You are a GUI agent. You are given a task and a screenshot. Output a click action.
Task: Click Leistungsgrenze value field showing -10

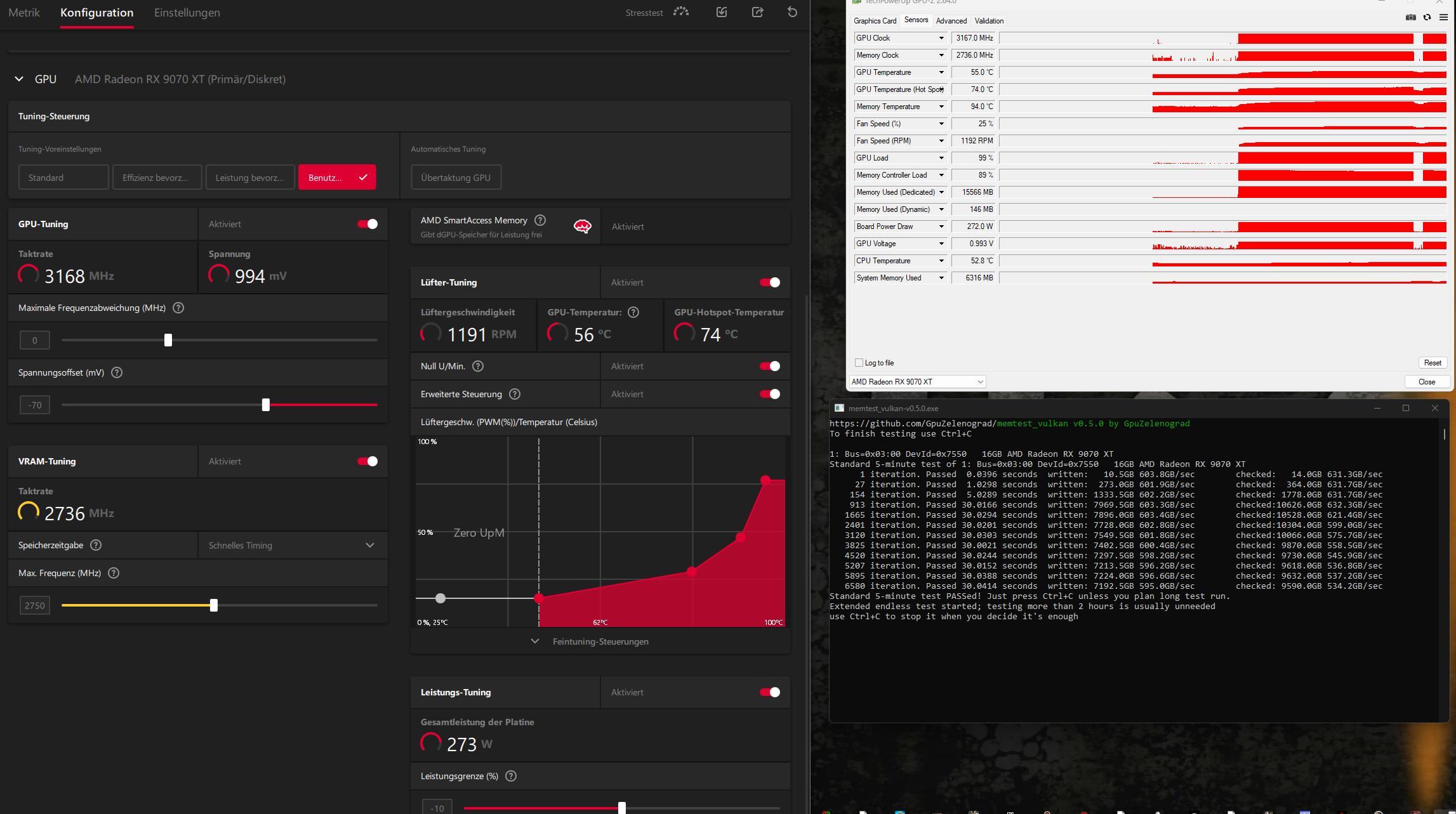(x=437, y=808)
